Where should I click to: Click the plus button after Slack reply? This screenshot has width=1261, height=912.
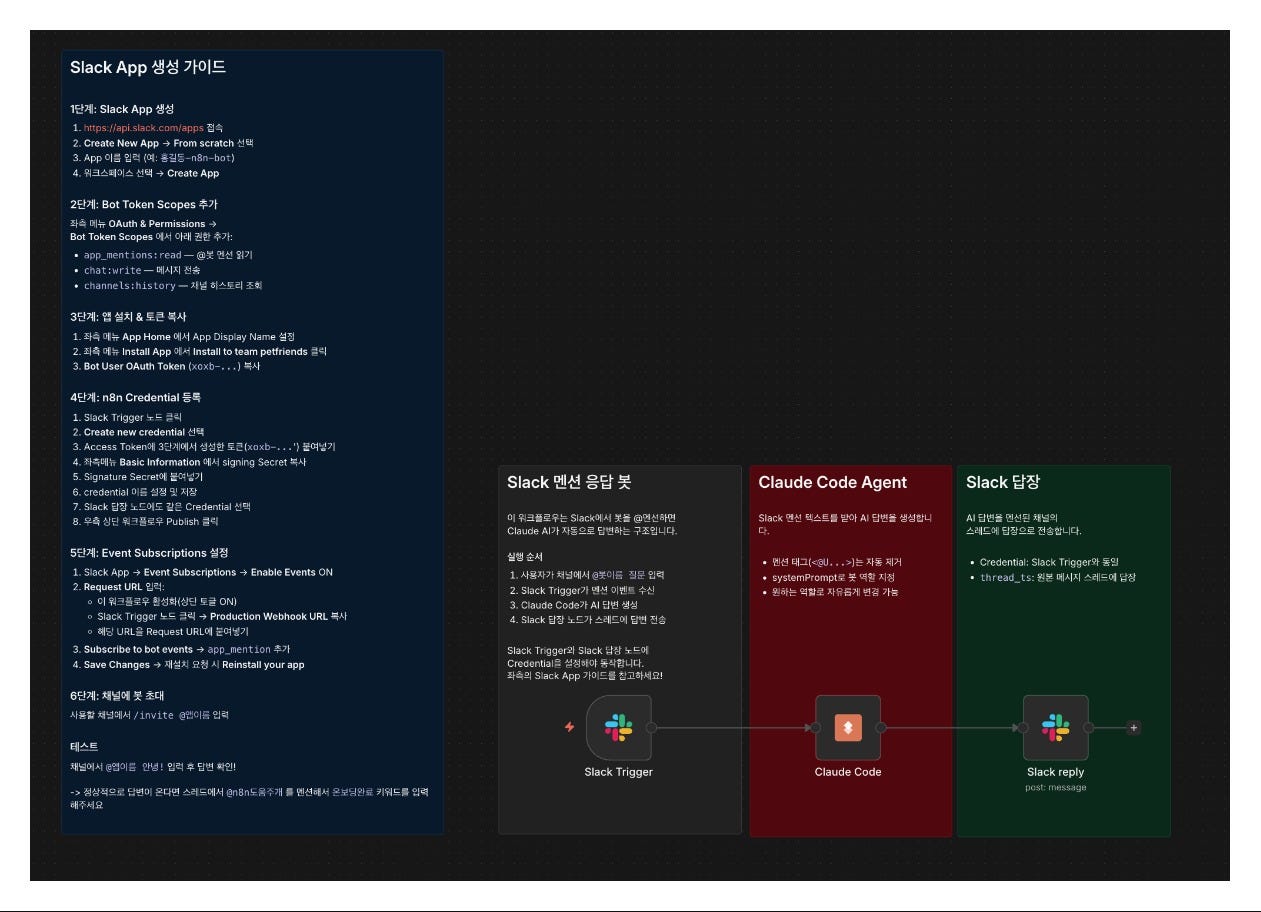pyautogui.click(x=1133, y=728)
